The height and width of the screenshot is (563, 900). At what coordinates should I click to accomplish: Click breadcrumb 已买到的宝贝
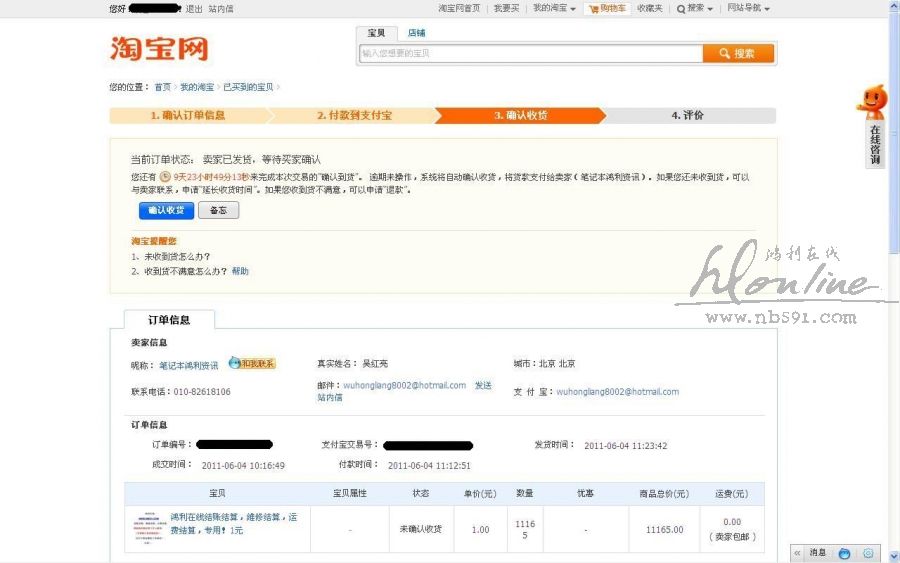pos(248,87)
